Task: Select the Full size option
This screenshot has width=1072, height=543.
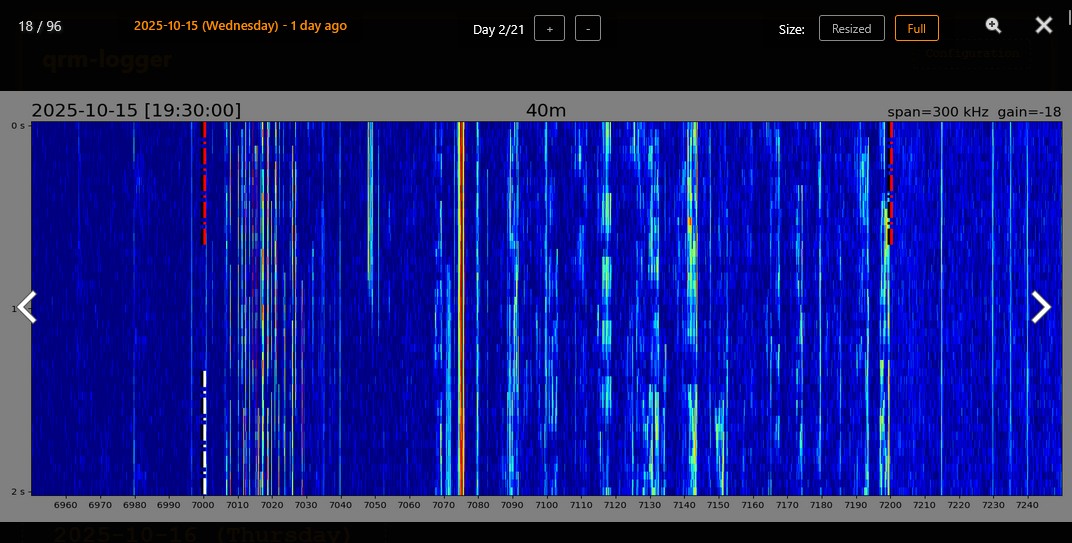Action: pos(916,29)
